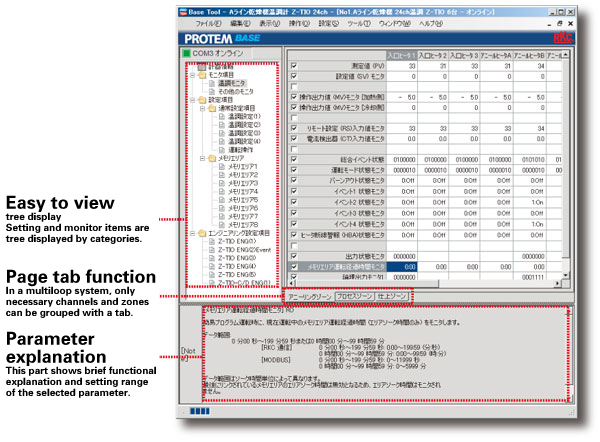Viewport: 600px width, 442px height.
Task: Open the 操作(O) menu
Action: click(299, 24)
